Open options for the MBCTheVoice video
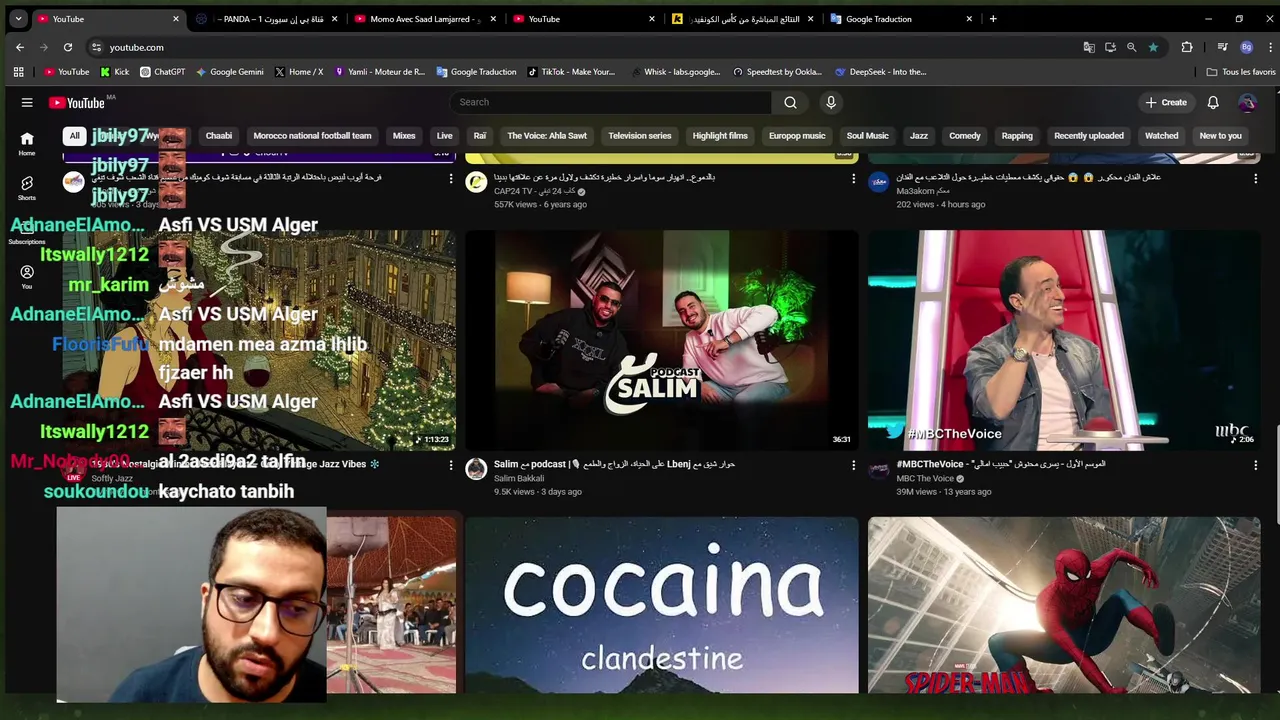 click(1255, 464)
